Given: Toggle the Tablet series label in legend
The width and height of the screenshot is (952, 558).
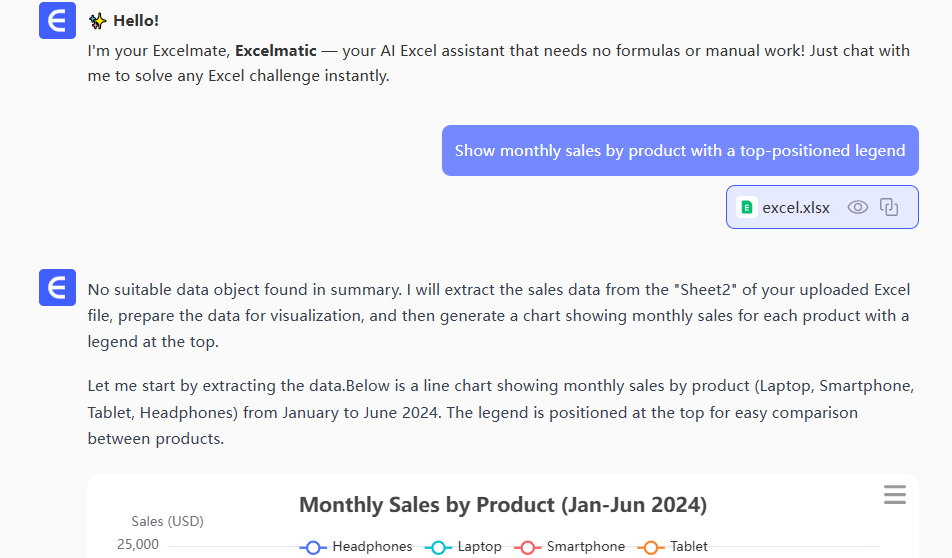Looking at the screenshot, I should [689, 547].
